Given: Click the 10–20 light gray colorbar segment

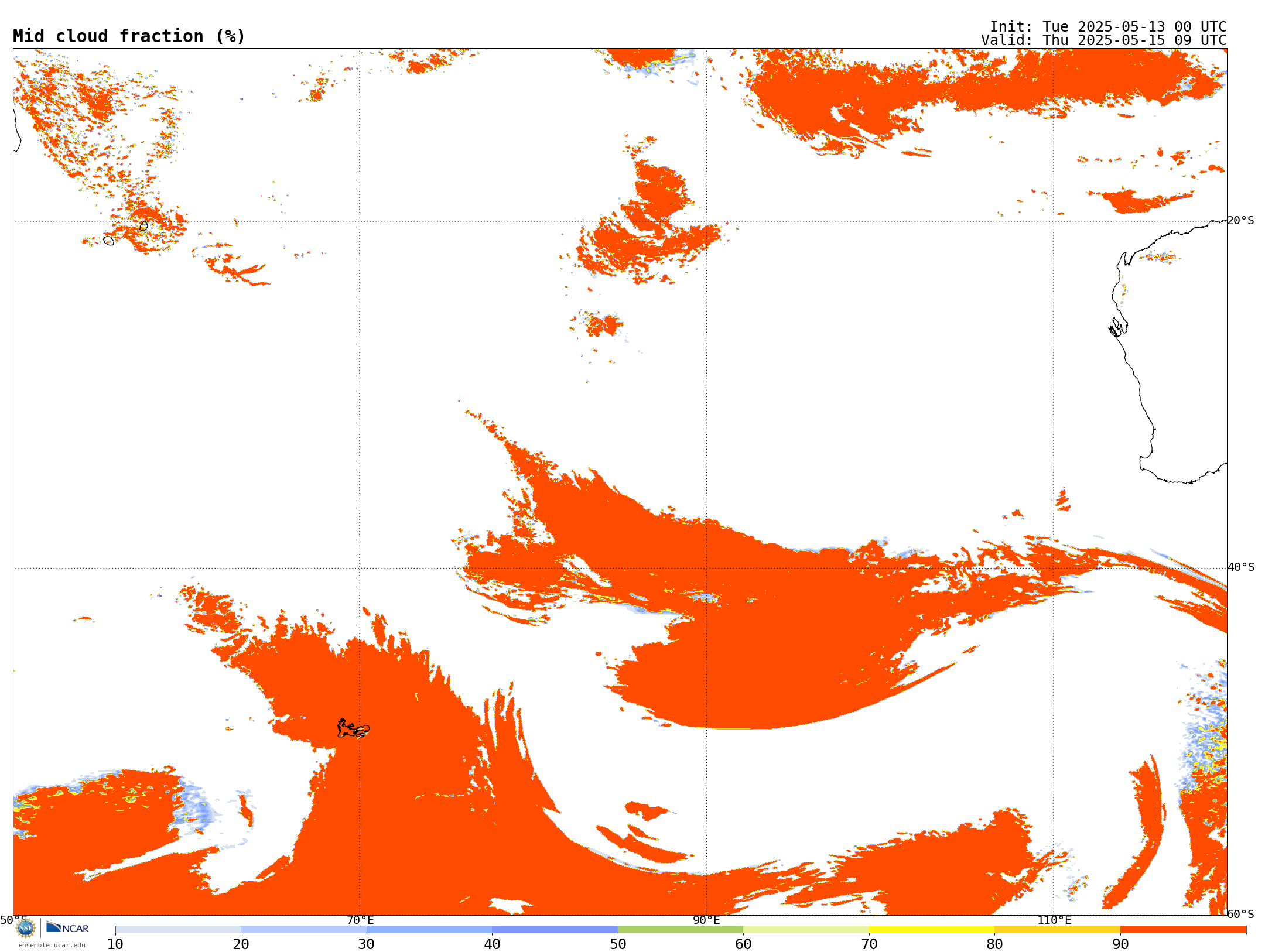Looking at the screenshot, I should (x=178, y=930).
